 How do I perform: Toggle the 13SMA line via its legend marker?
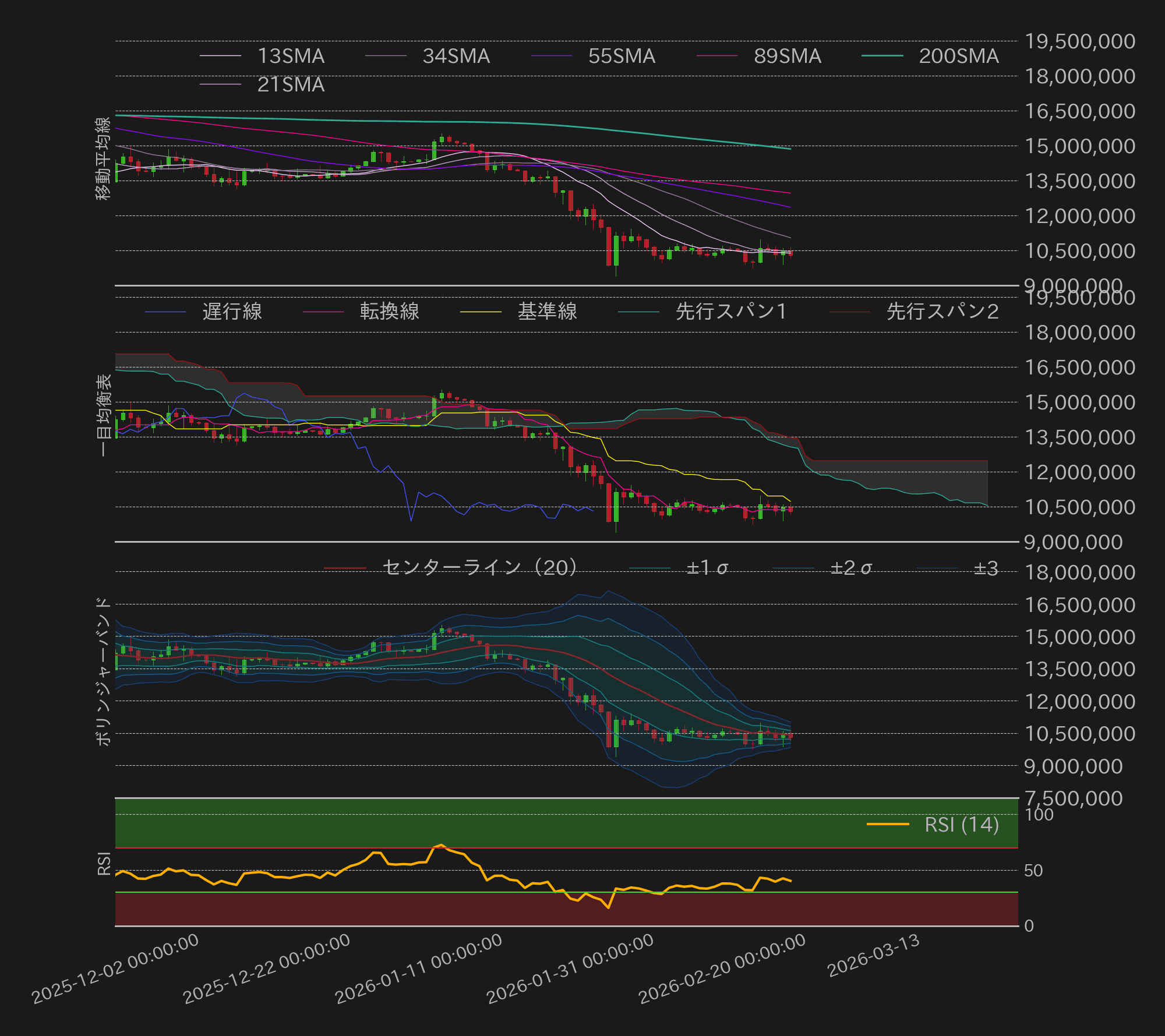220,56
